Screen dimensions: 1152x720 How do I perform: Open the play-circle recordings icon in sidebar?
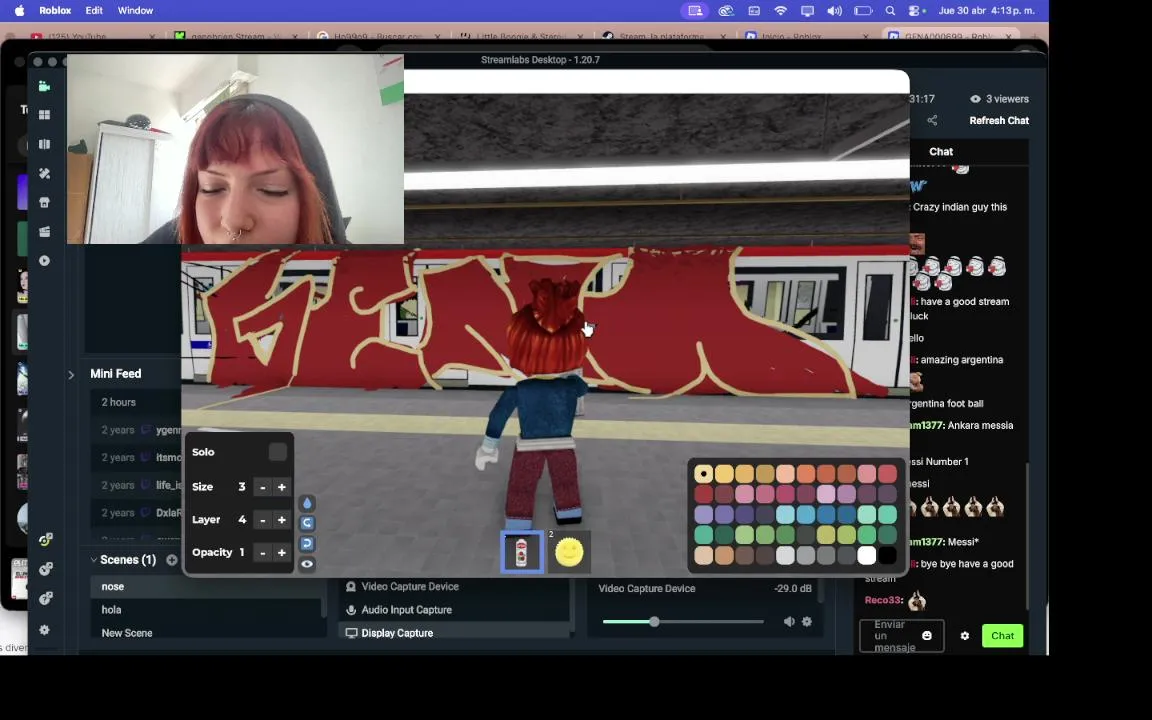(44, 261)
